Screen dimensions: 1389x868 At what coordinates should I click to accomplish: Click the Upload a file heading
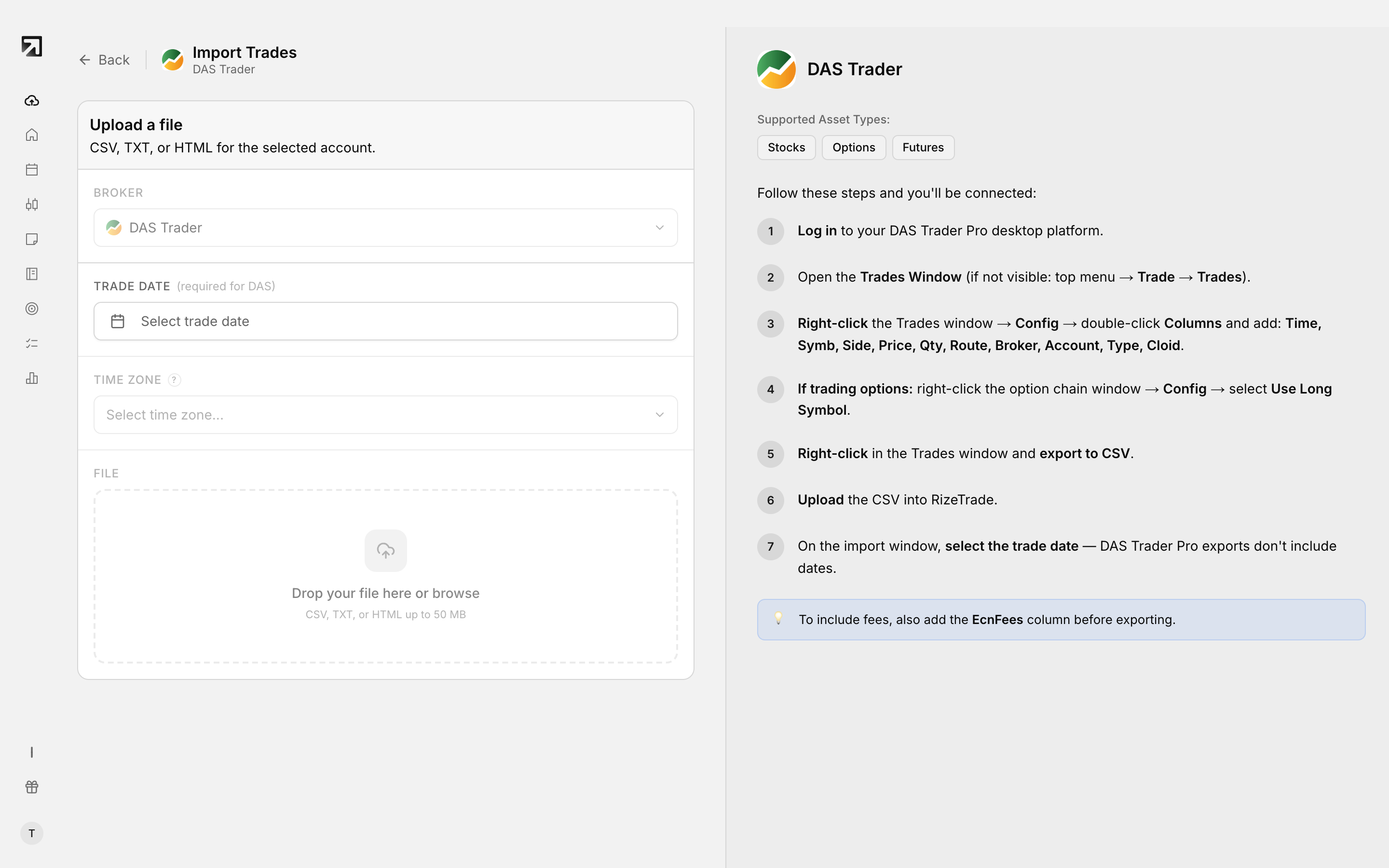tap(136, 124)
